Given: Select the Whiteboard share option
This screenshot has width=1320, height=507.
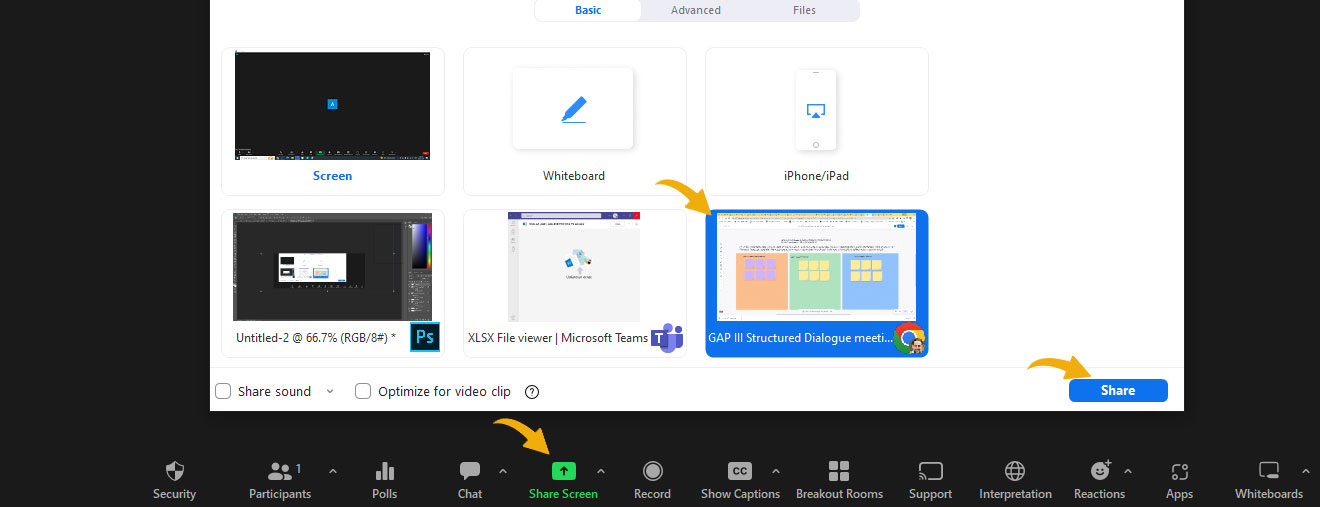Looking at the screenshot, I should coord(574,120).
